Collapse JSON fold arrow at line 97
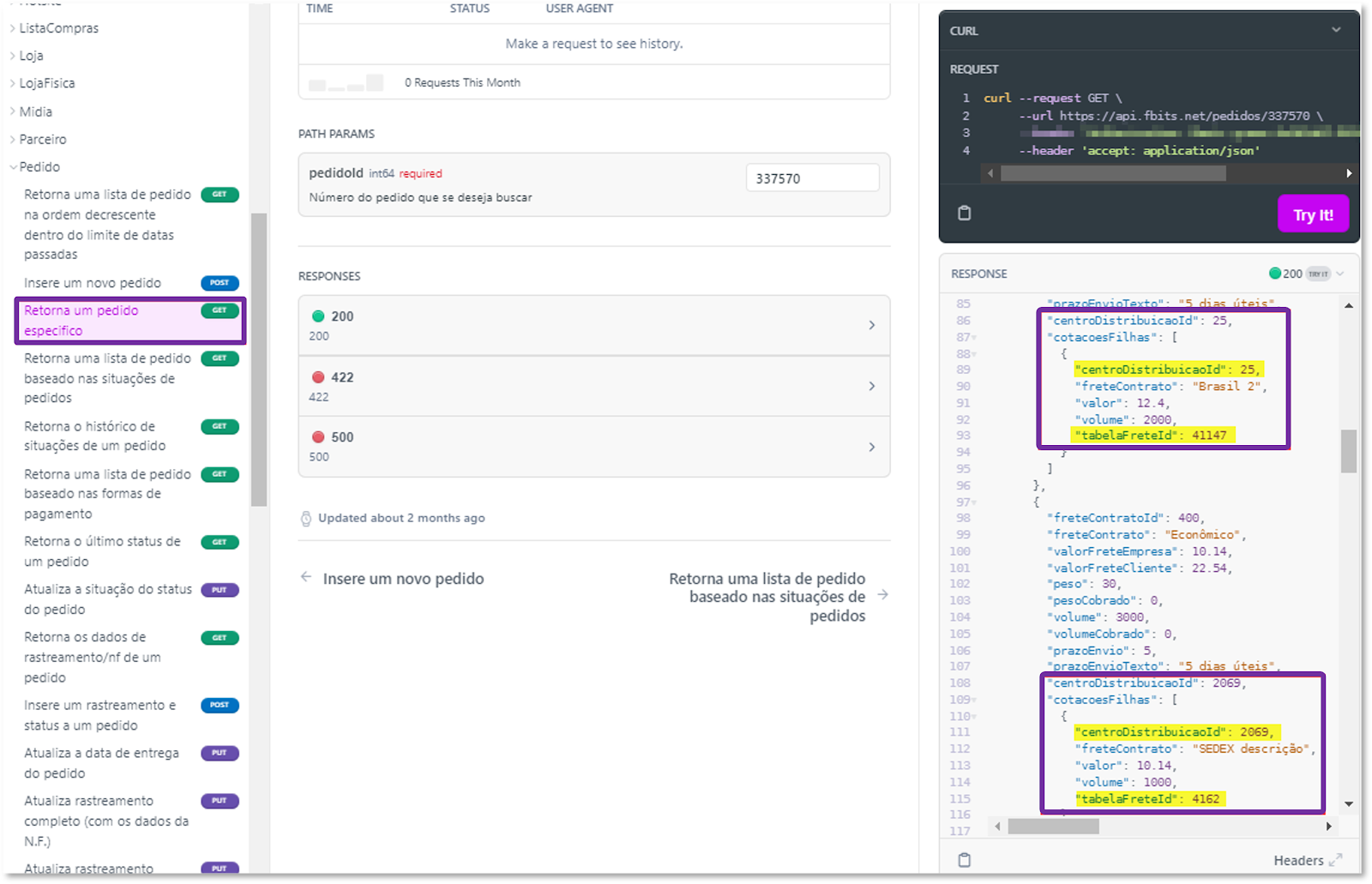1372x884 pixels. coord(974,502)
